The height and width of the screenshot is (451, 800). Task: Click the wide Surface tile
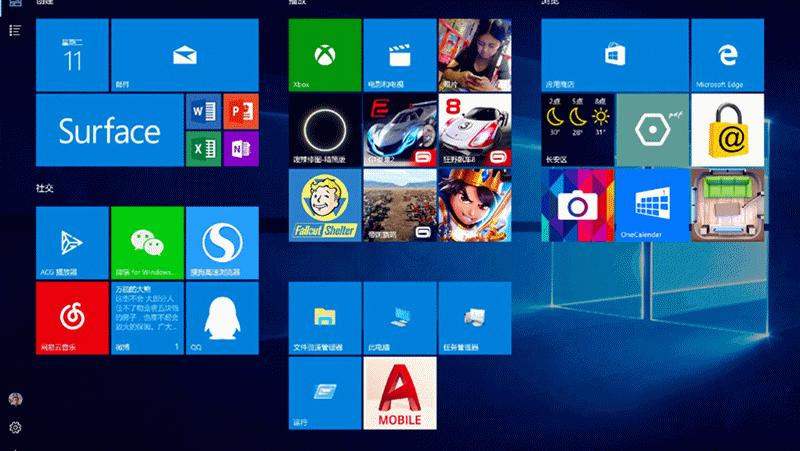point(109,130)
